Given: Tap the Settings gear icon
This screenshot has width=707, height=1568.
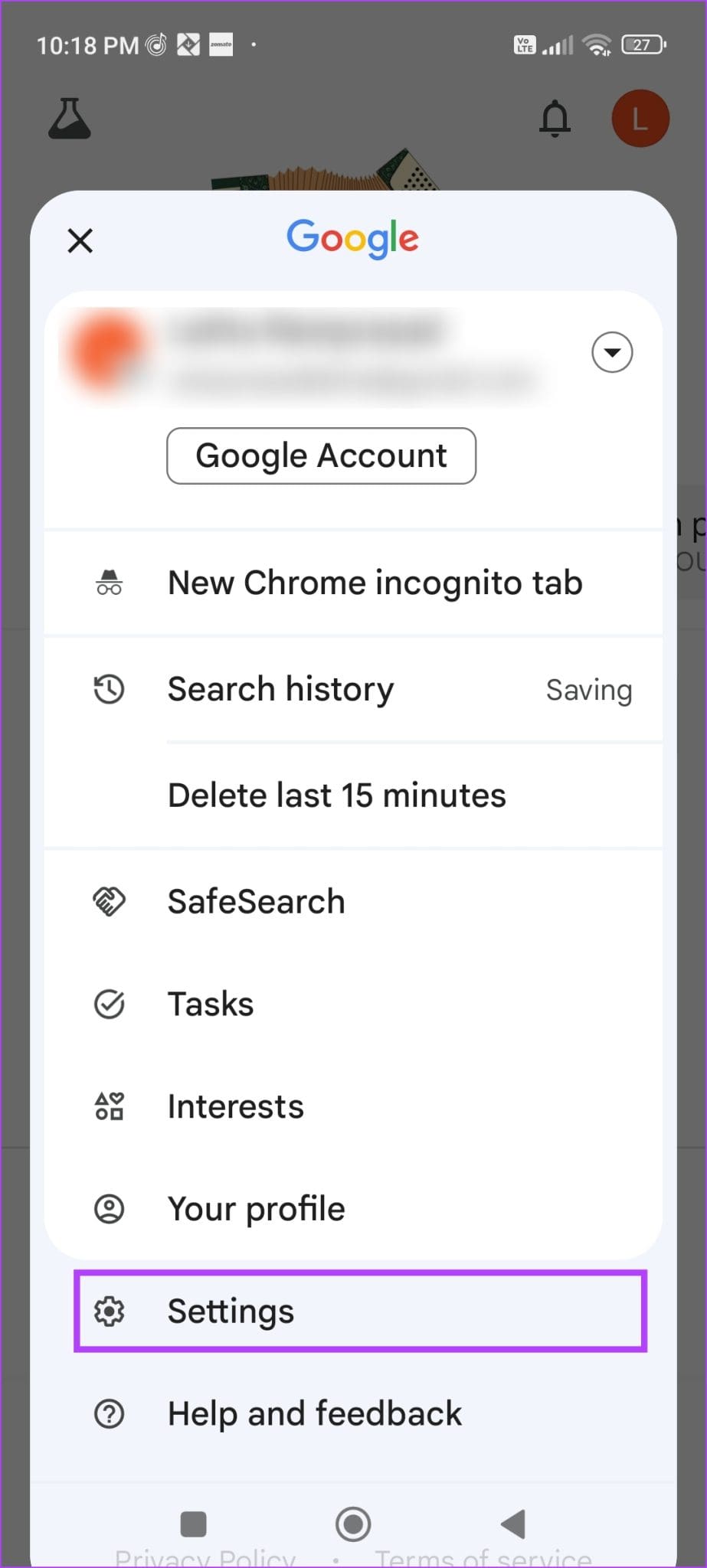Looking at the screenshot, I should click(110, 1311).
